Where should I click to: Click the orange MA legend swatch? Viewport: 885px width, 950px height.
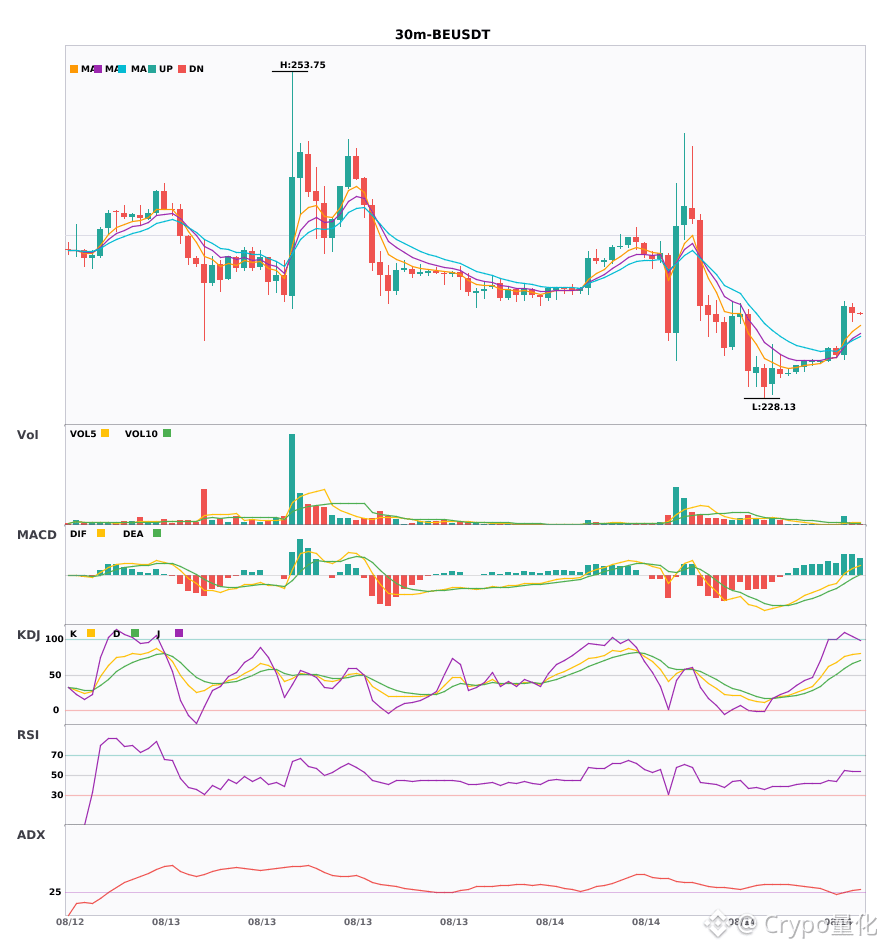click(x=74, y=69)
